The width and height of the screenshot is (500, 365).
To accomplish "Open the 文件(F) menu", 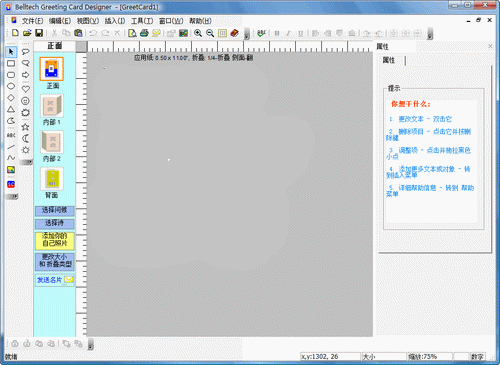I will click(x=33, y=21).
